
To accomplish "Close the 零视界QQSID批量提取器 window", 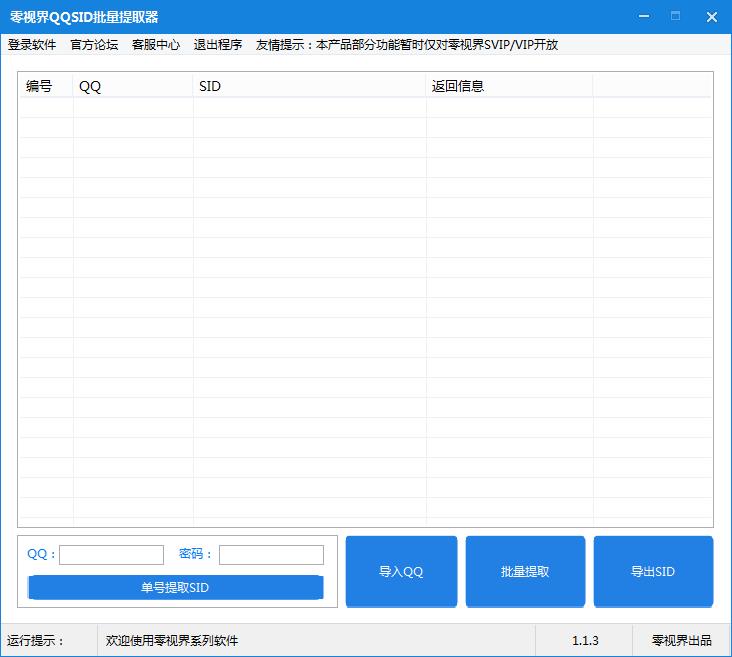I will pos(711,17).
